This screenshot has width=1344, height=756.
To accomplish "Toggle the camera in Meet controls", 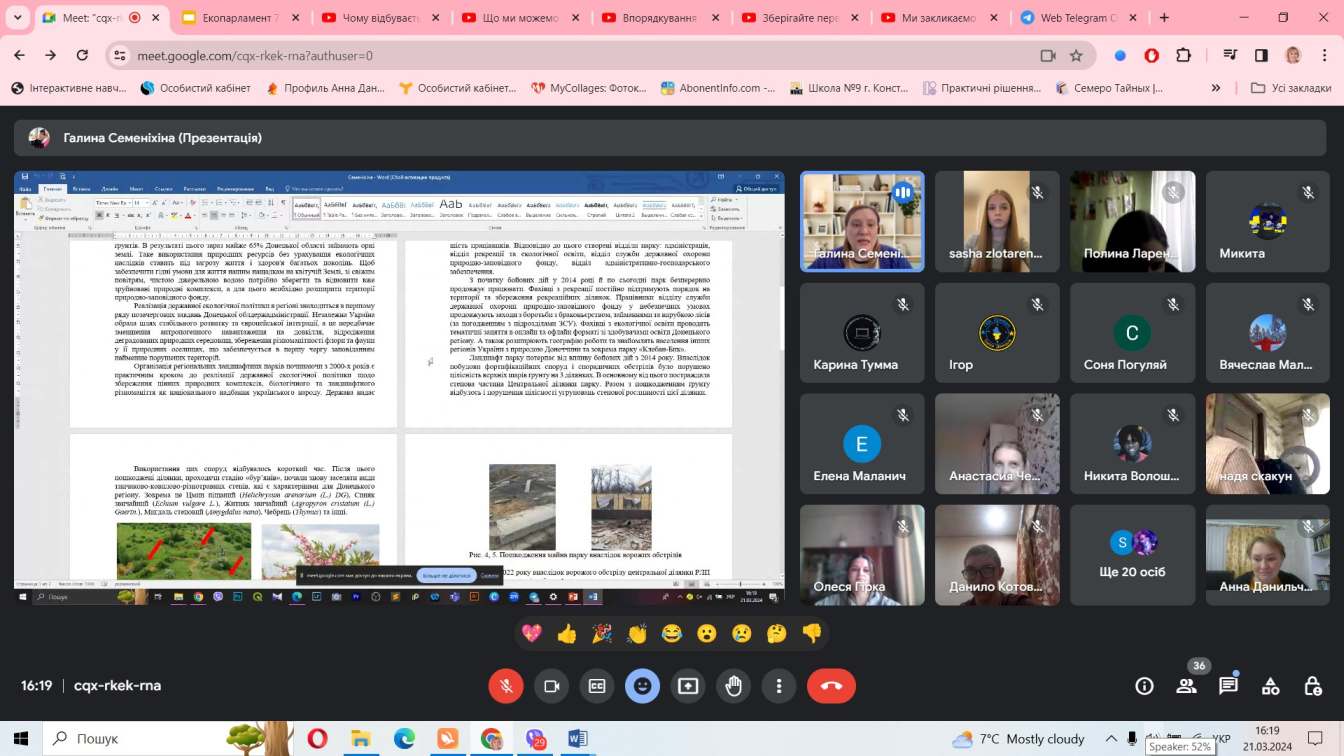I will point(551,686).
